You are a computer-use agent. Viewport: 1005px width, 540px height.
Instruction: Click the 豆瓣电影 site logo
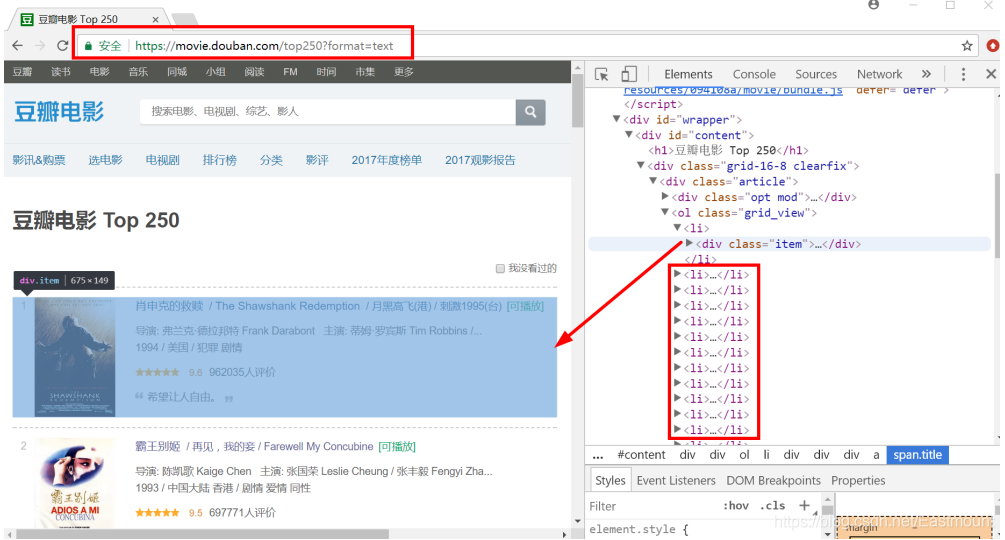click(59, 112)
